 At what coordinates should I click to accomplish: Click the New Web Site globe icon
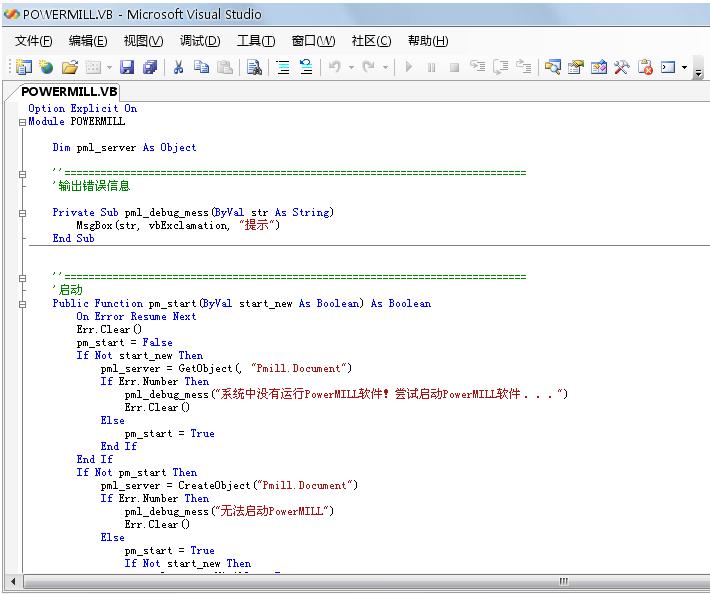click(x=46, y=67)
